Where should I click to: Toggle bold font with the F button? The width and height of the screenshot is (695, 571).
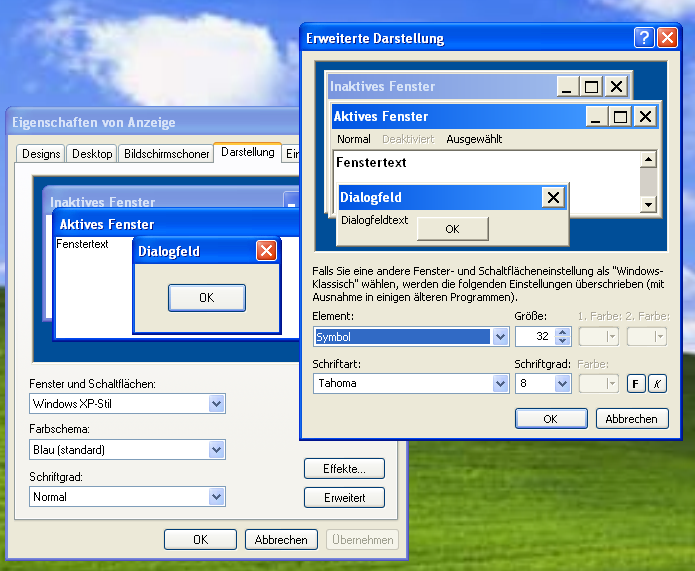click(636, 383)
